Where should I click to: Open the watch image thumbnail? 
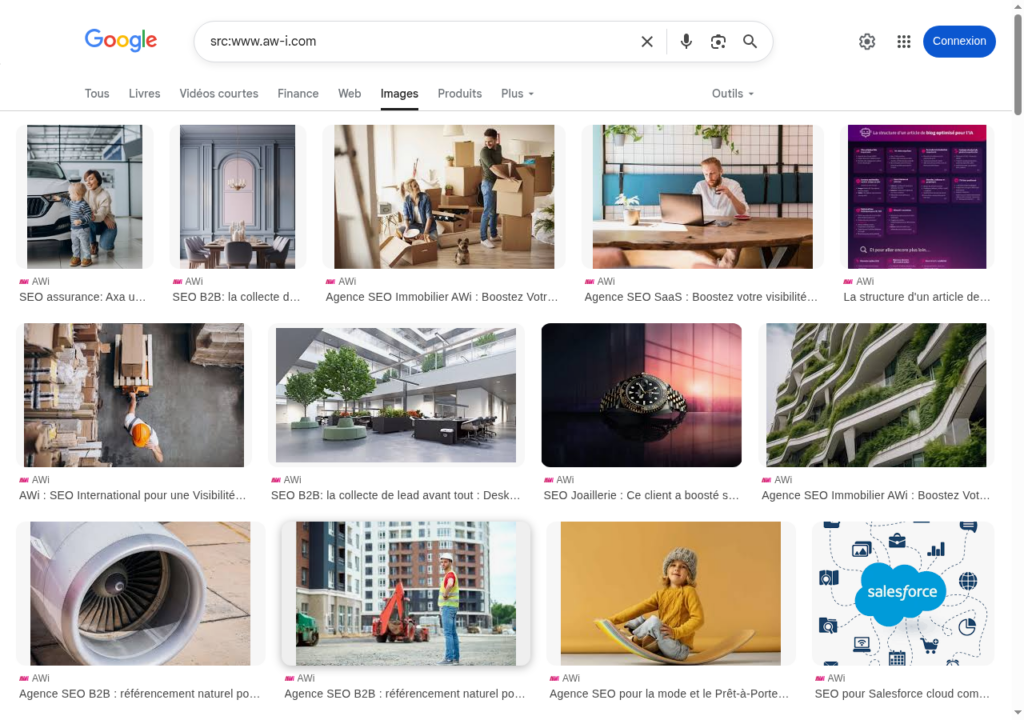coord(641,395)
